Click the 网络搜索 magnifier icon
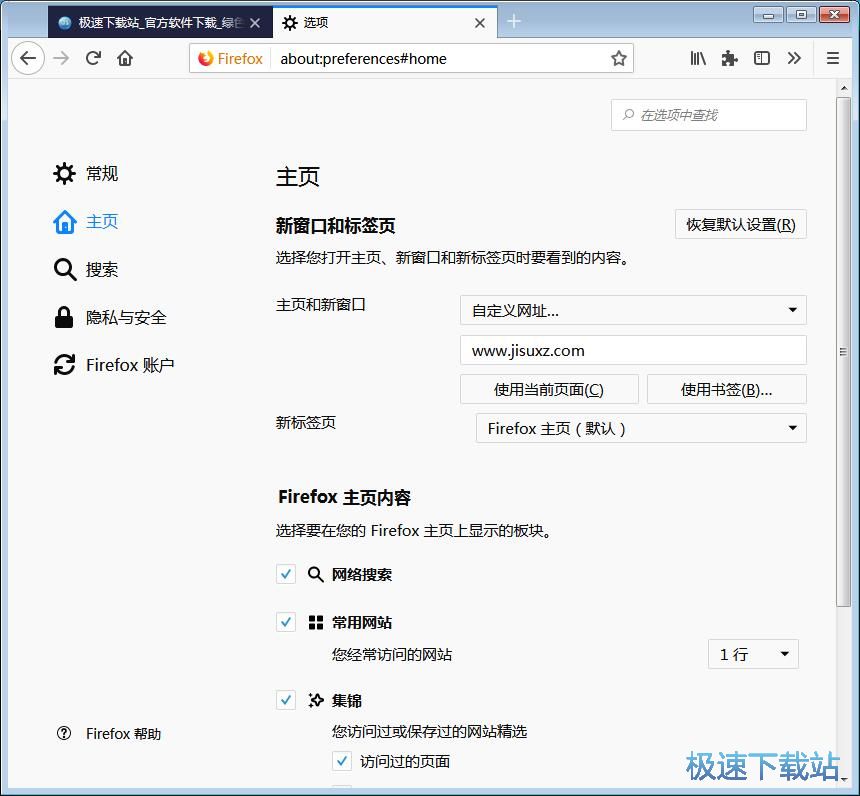The height and width of the screenshot is (796, 860). [315, 574]
